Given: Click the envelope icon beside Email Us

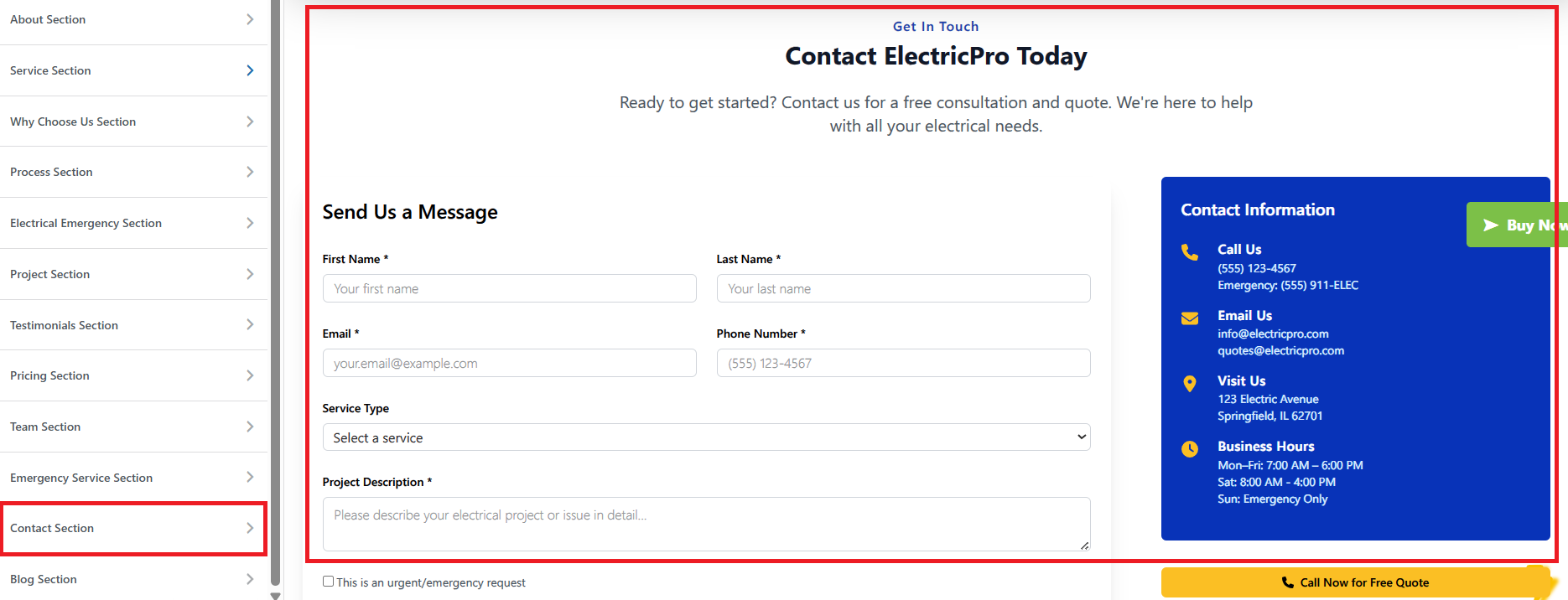Looking at the screenshot, I should click(1189, 318).
